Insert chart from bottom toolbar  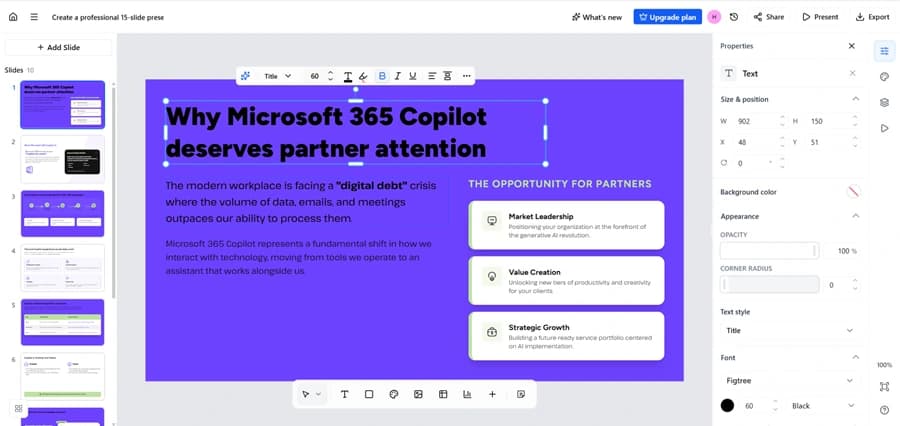[467, 394]
